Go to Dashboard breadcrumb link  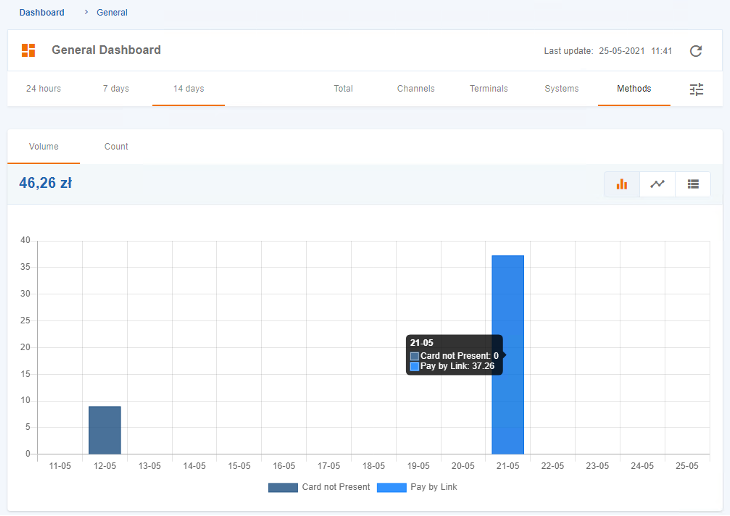point(41,13)
